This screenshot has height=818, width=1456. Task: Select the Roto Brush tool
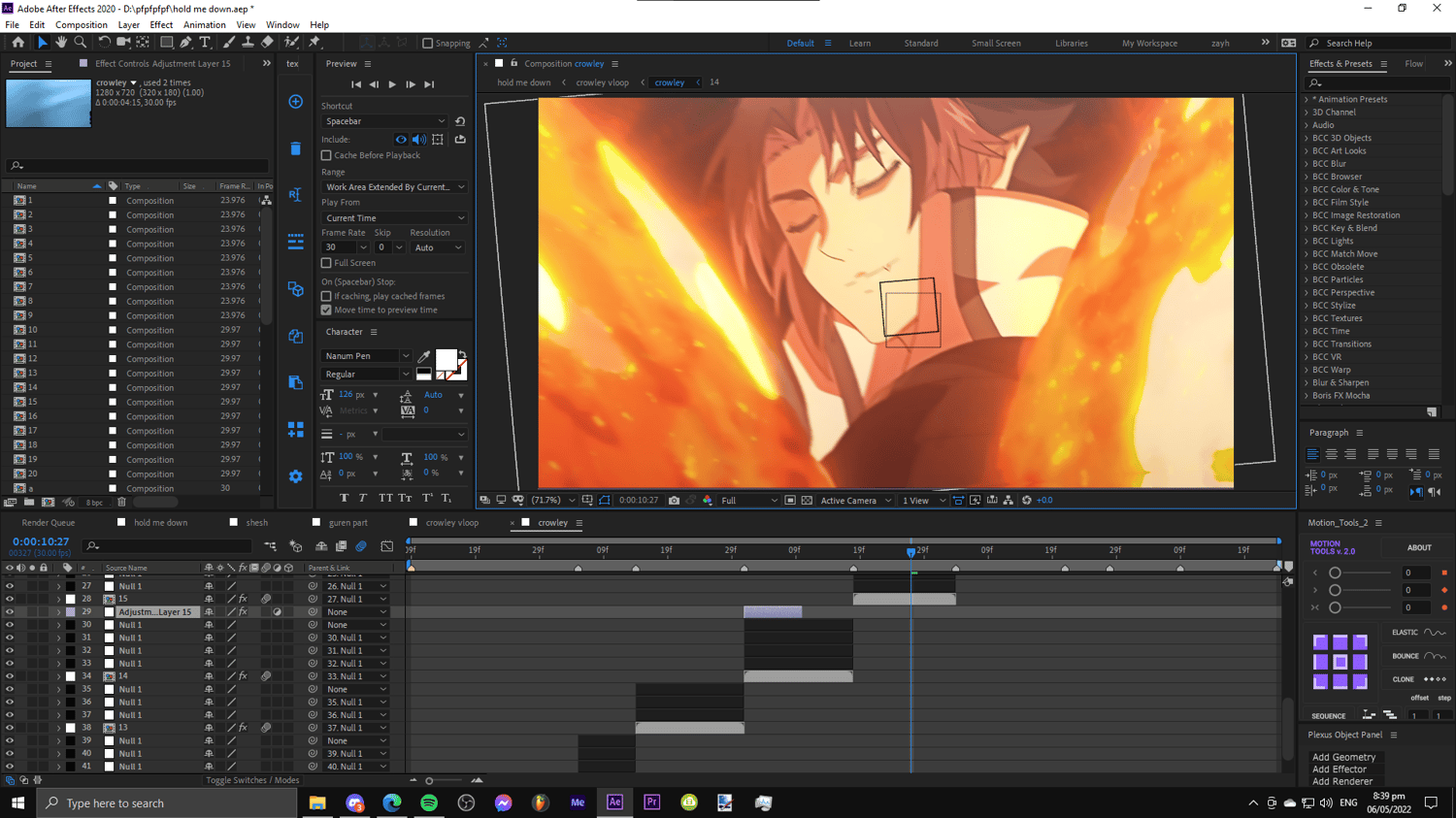[x=291, y=43]
